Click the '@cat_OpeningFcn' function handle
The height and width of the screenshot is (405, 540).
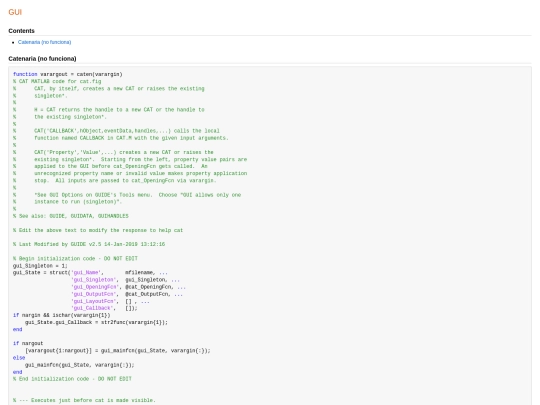point(148,287)
